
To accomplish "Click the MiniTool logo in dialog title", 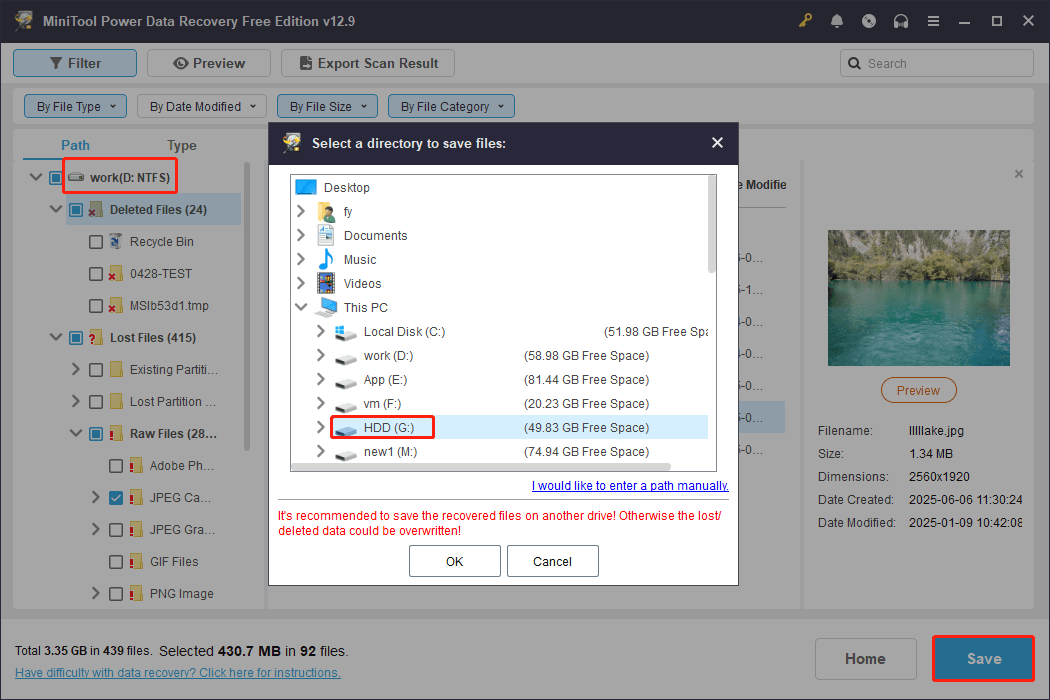I will coord(292,143).
